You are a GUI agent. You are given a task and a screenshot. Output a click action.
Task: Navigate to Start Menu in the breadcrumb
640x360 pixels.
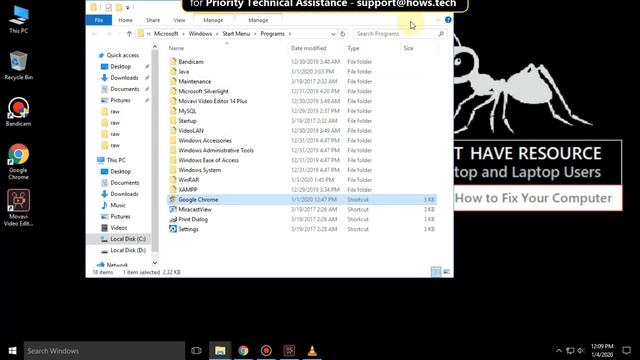coord(236,34)
